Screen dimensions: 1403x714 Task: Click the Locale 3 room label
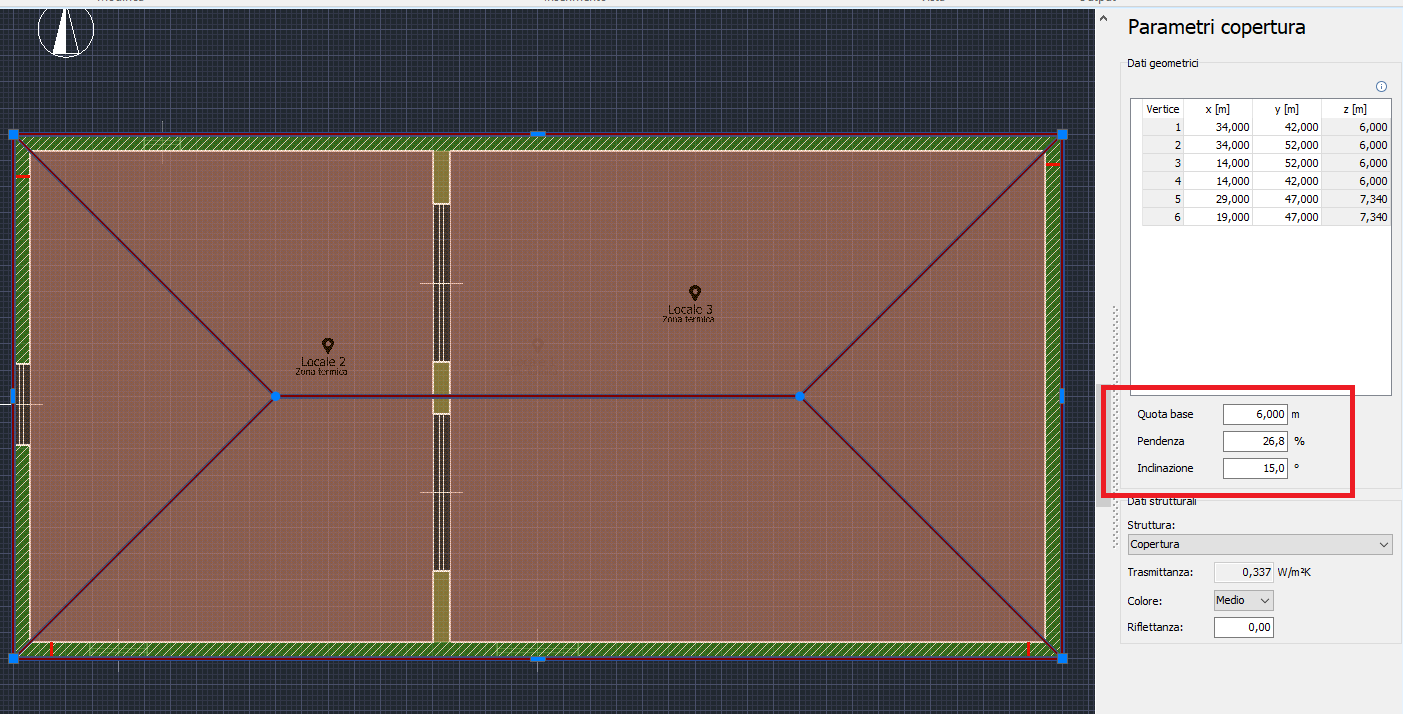click(x=690, y=309)
